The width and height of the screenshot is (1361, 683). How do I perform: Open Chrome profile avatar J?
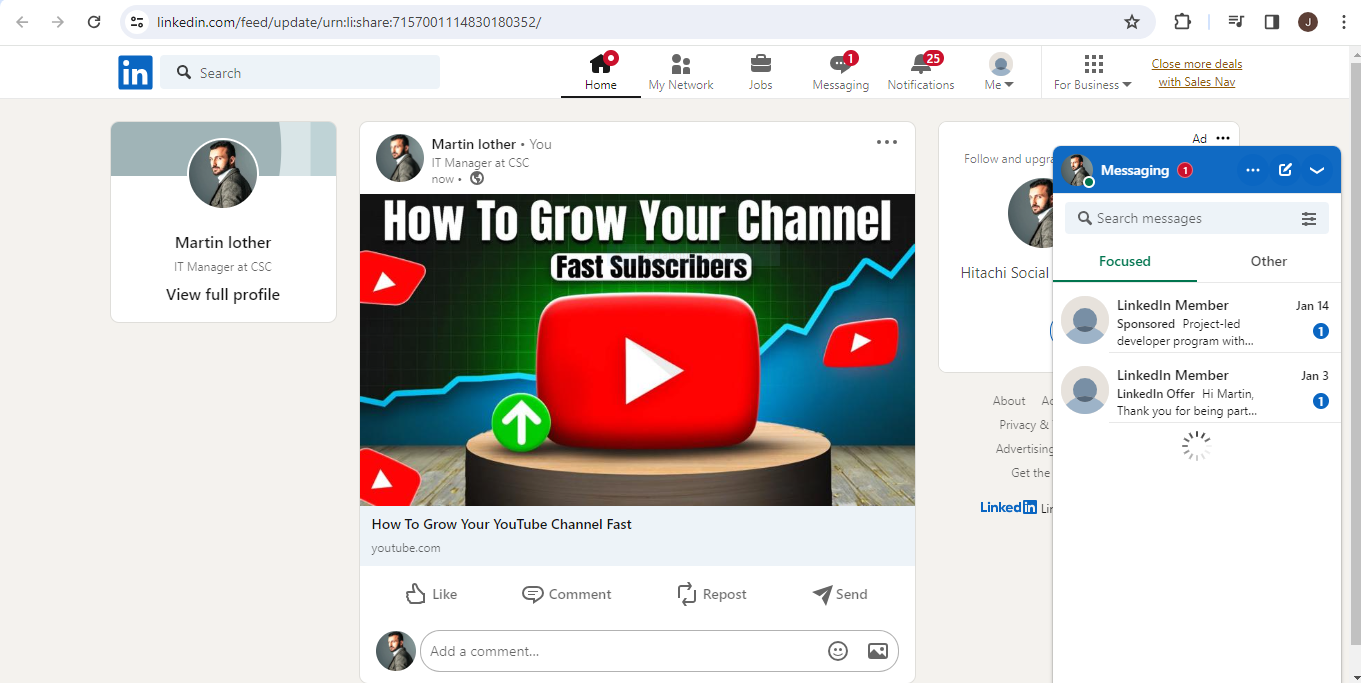point(1307,22)
